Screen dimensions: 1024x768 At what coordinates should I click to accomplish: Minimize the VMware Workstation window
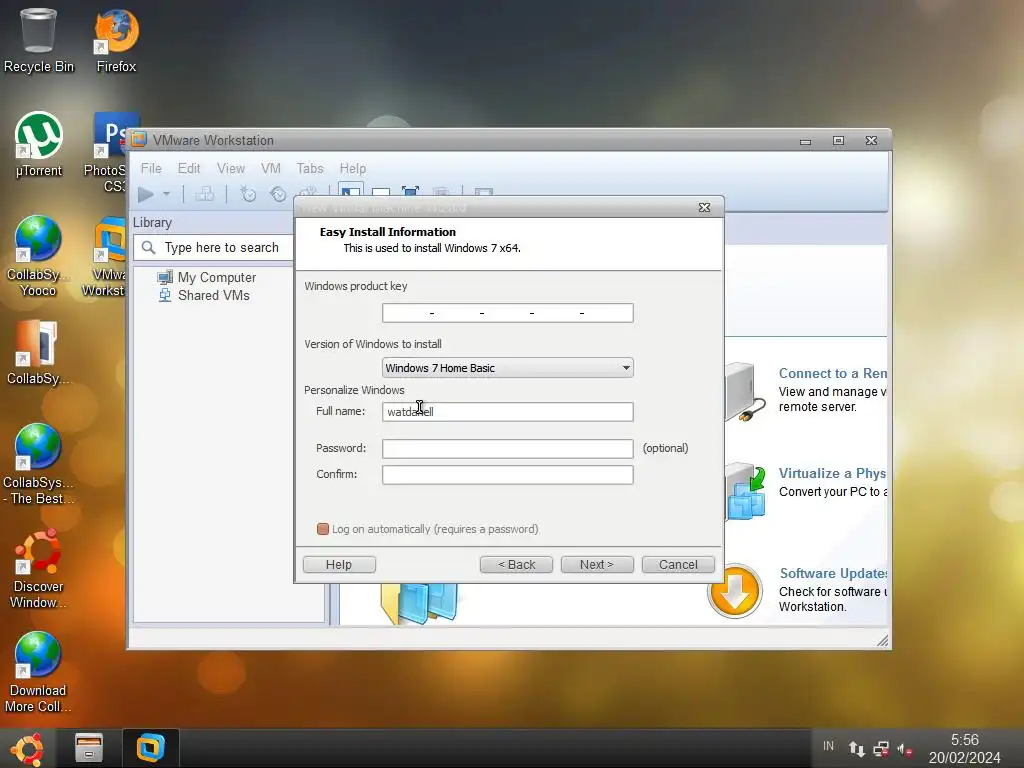(805, 141)
